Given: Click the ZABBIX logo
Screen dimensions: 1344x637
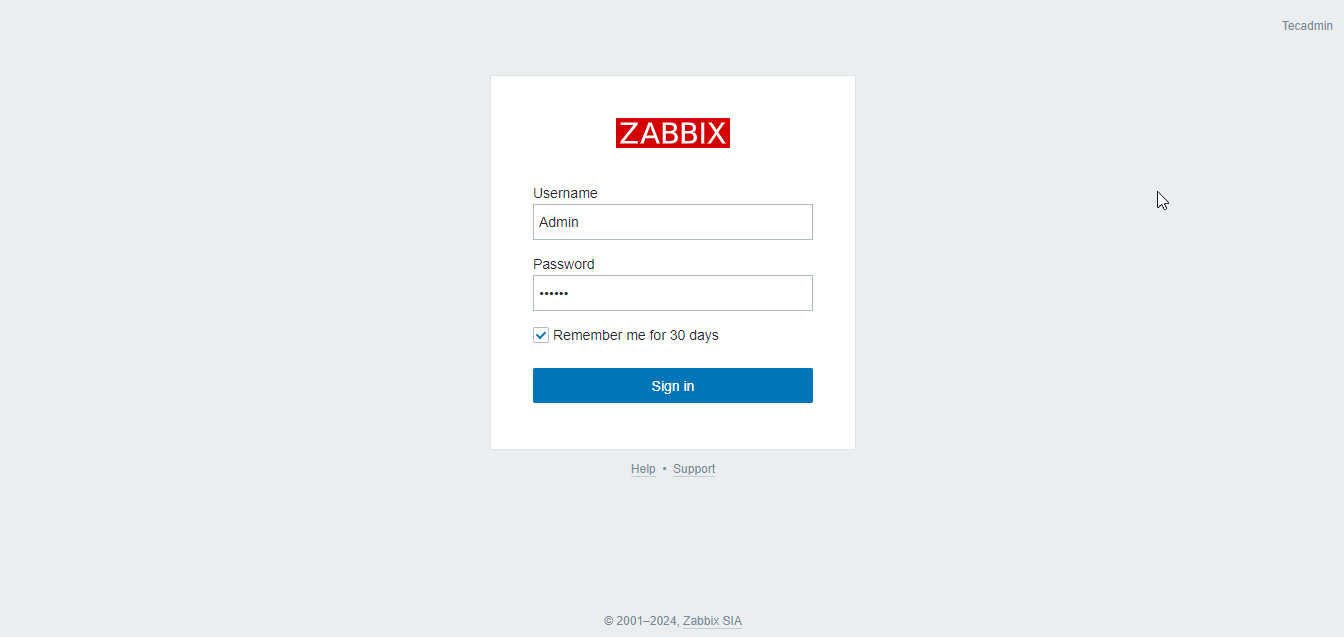Looking at the screenshot, I should pos(672,132).
